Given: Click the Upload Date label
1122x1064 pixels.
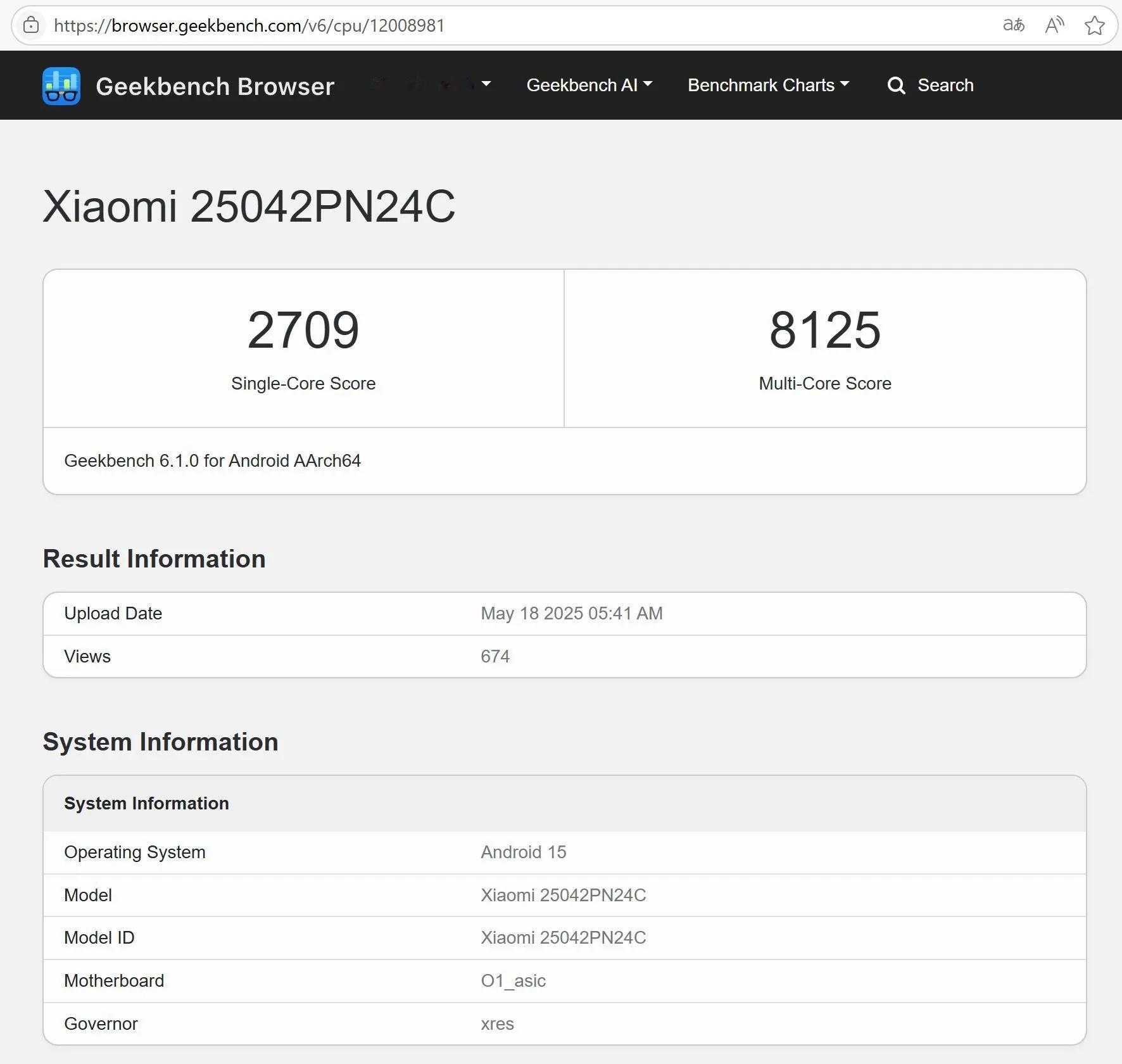Looking at the screenshot, I should click(113, 613).
